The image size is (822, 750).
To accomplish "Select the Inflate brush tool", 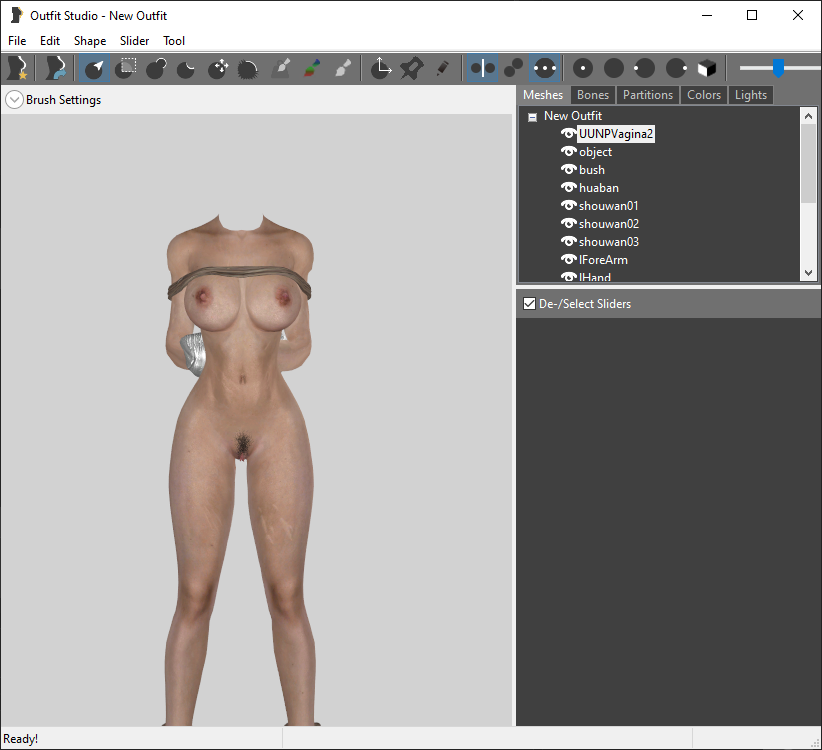I will coord(156,68).
